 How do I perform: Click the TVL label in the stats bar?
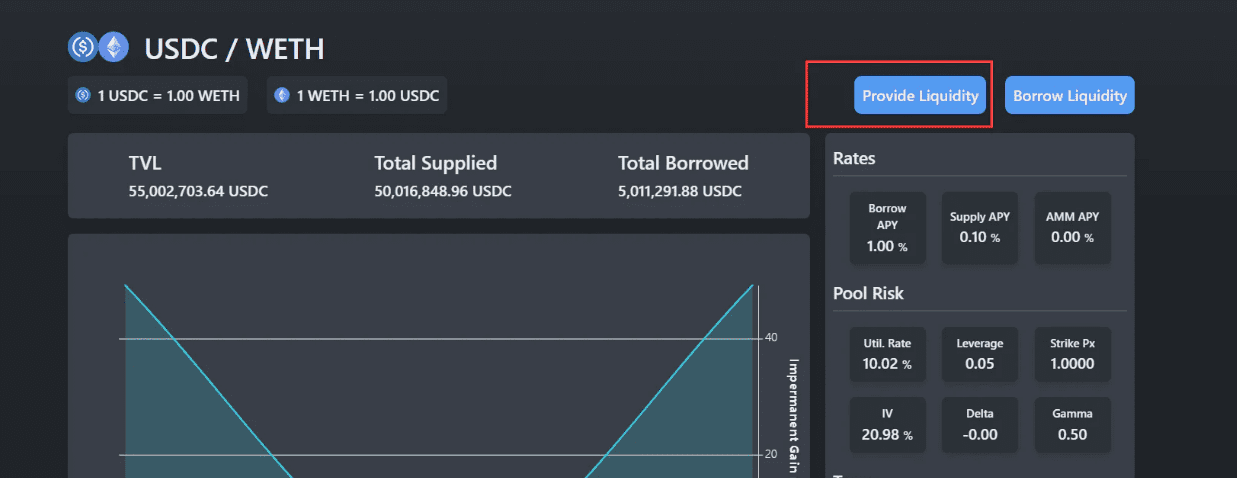(145, 164)
